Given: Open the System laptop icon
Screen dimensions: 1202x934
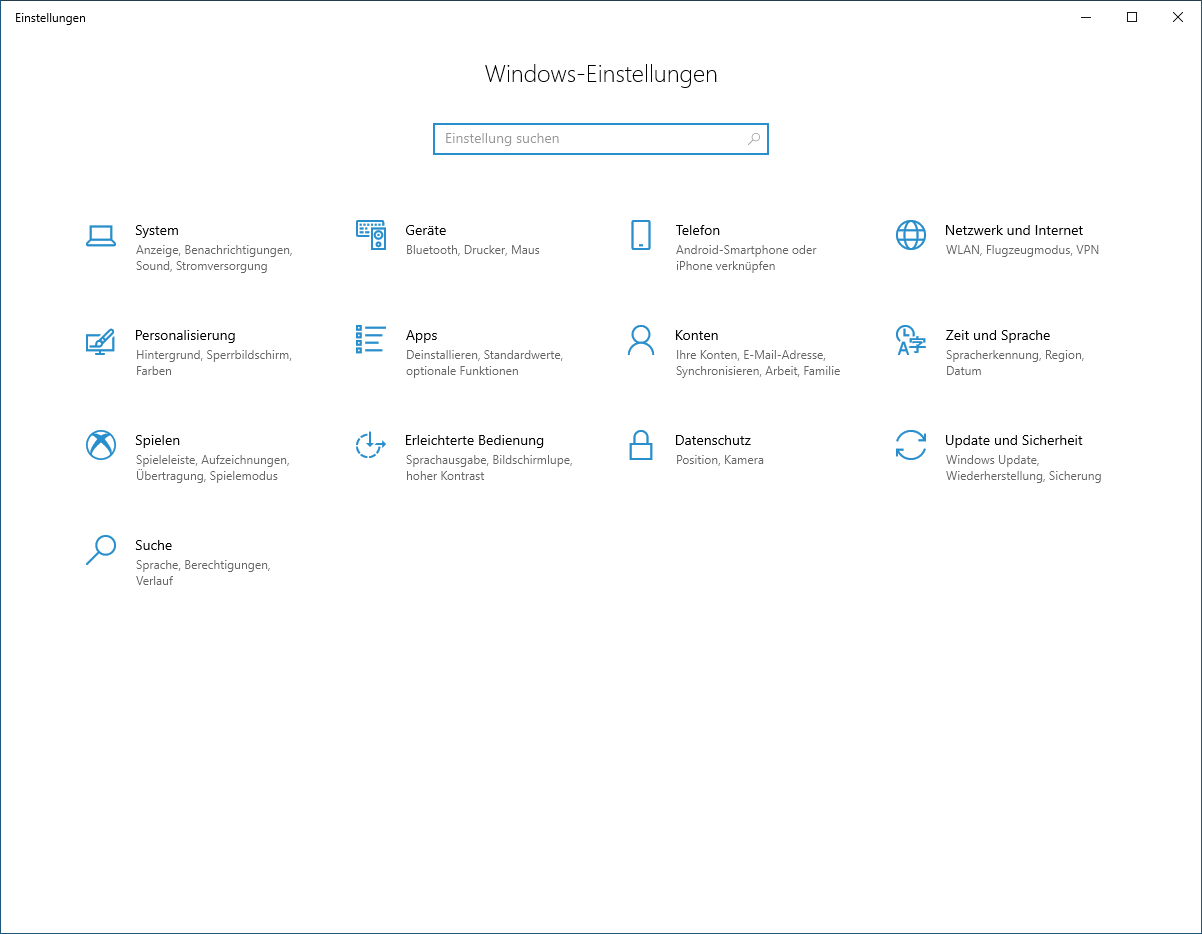Looking at the screenshot, I should click(101, 236).
